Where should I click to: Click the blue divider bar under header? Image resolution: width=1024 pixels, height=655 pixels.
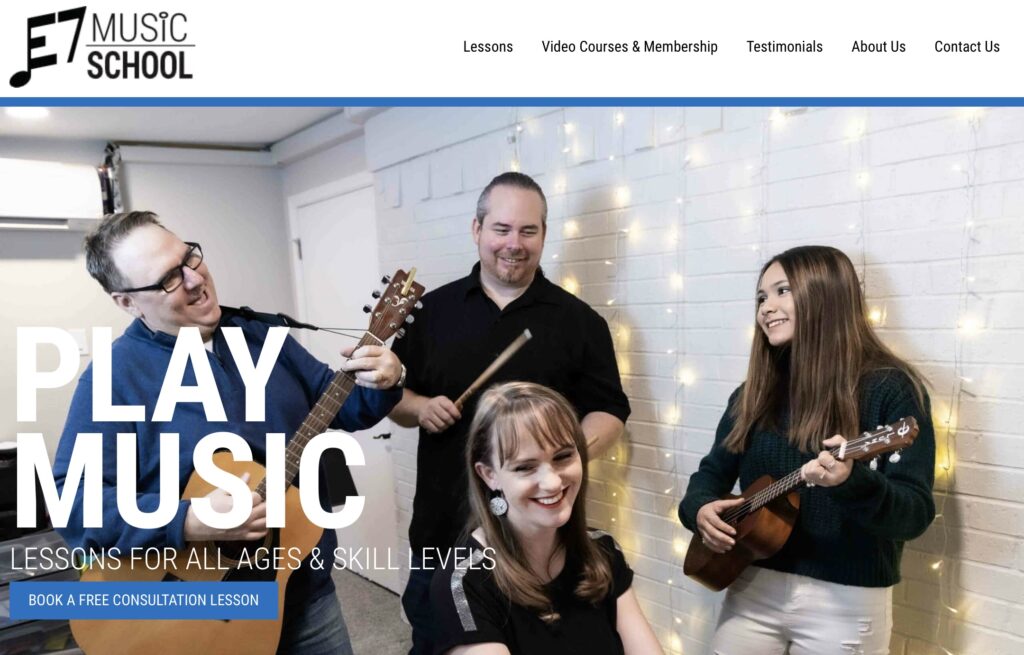pos(512,102)
